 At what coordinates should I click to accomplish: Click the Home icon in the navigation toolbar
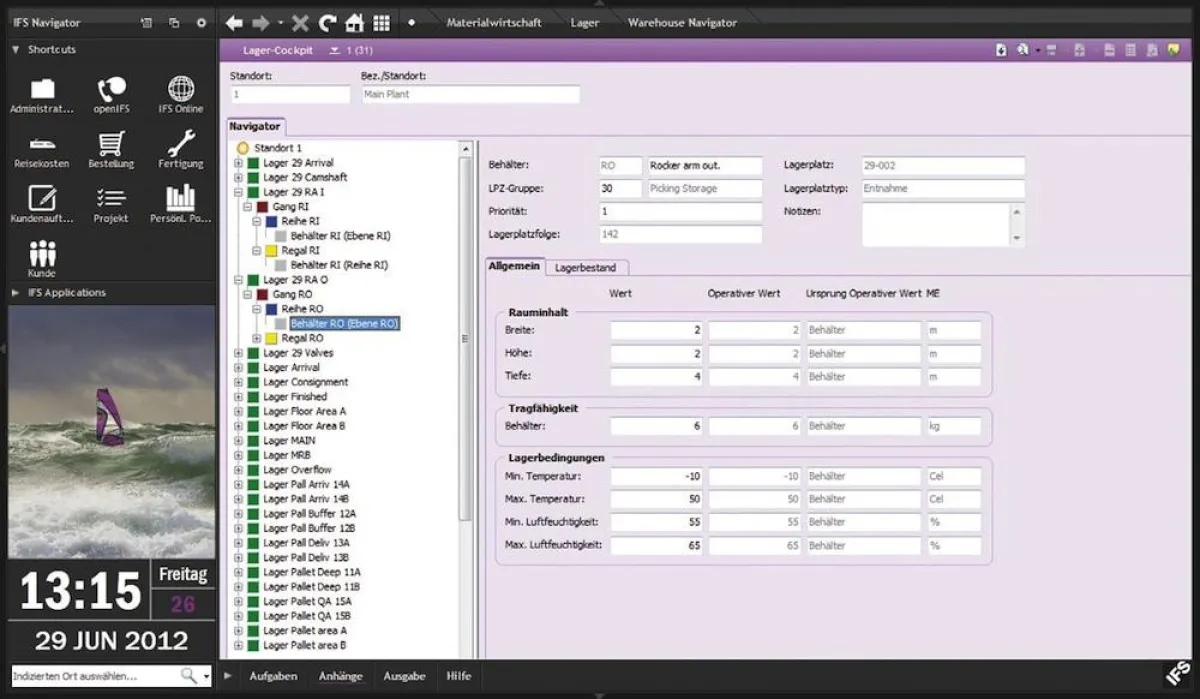pyautogui.click(x=356, y=22)
